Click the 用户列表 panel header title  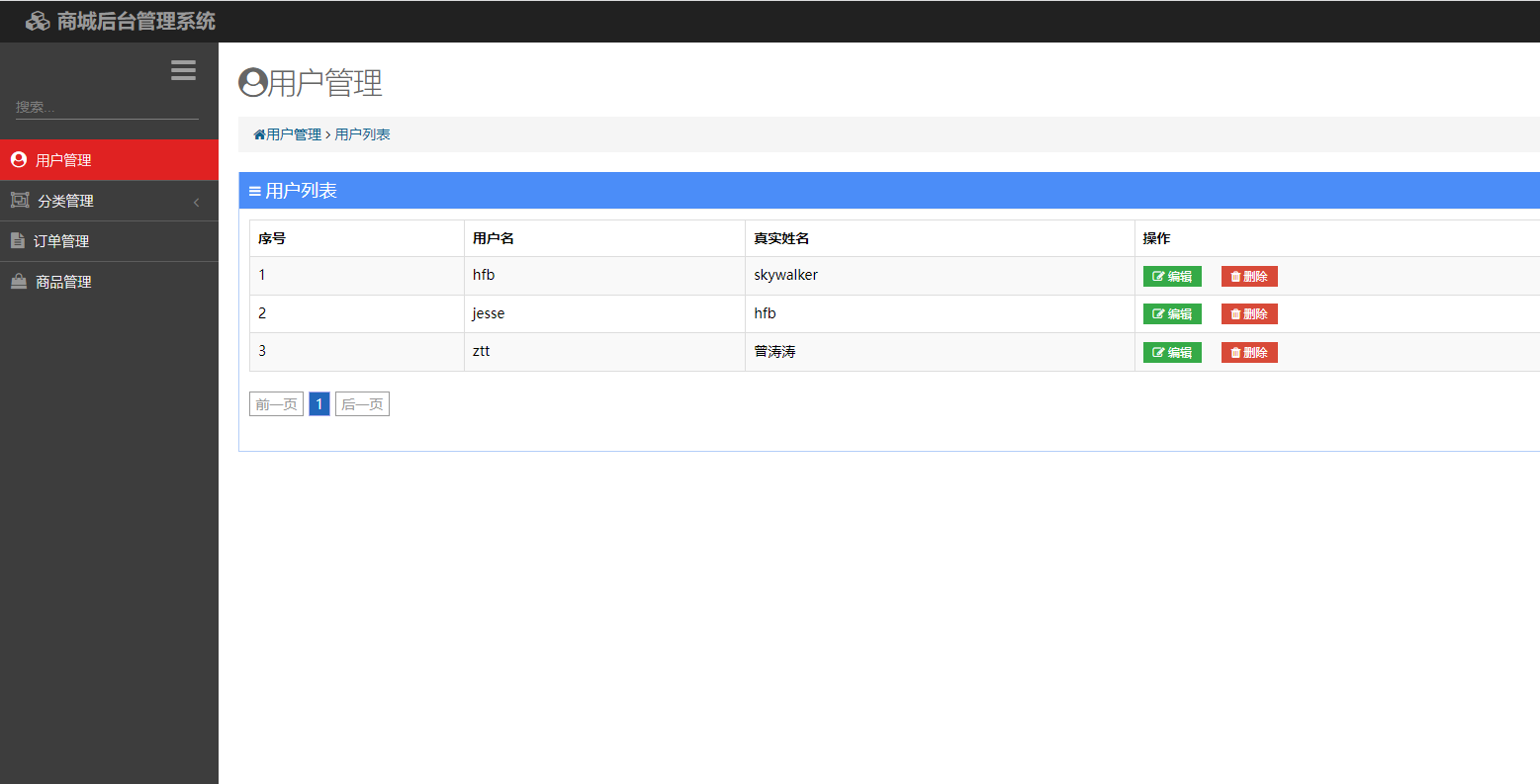pyautogui.click(x=301, y=191)
